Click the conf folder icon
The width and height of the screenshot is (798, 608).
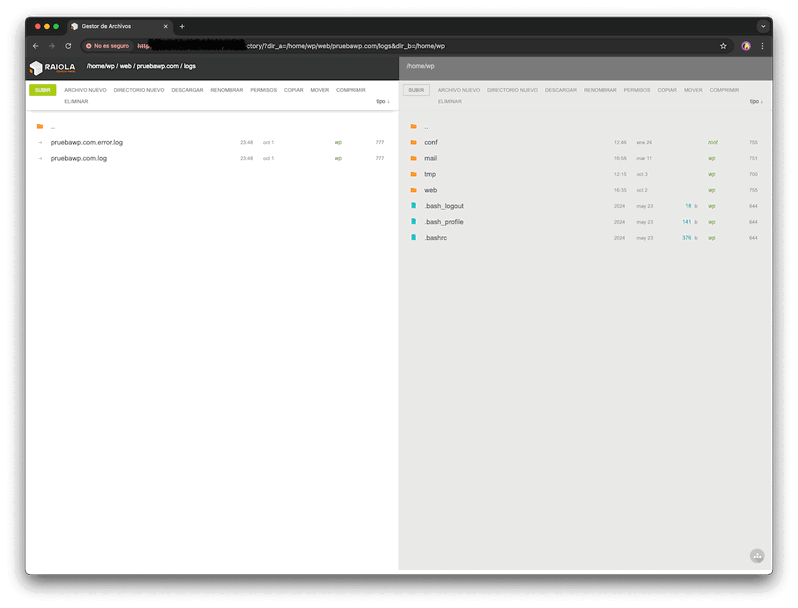coord(413,142)
